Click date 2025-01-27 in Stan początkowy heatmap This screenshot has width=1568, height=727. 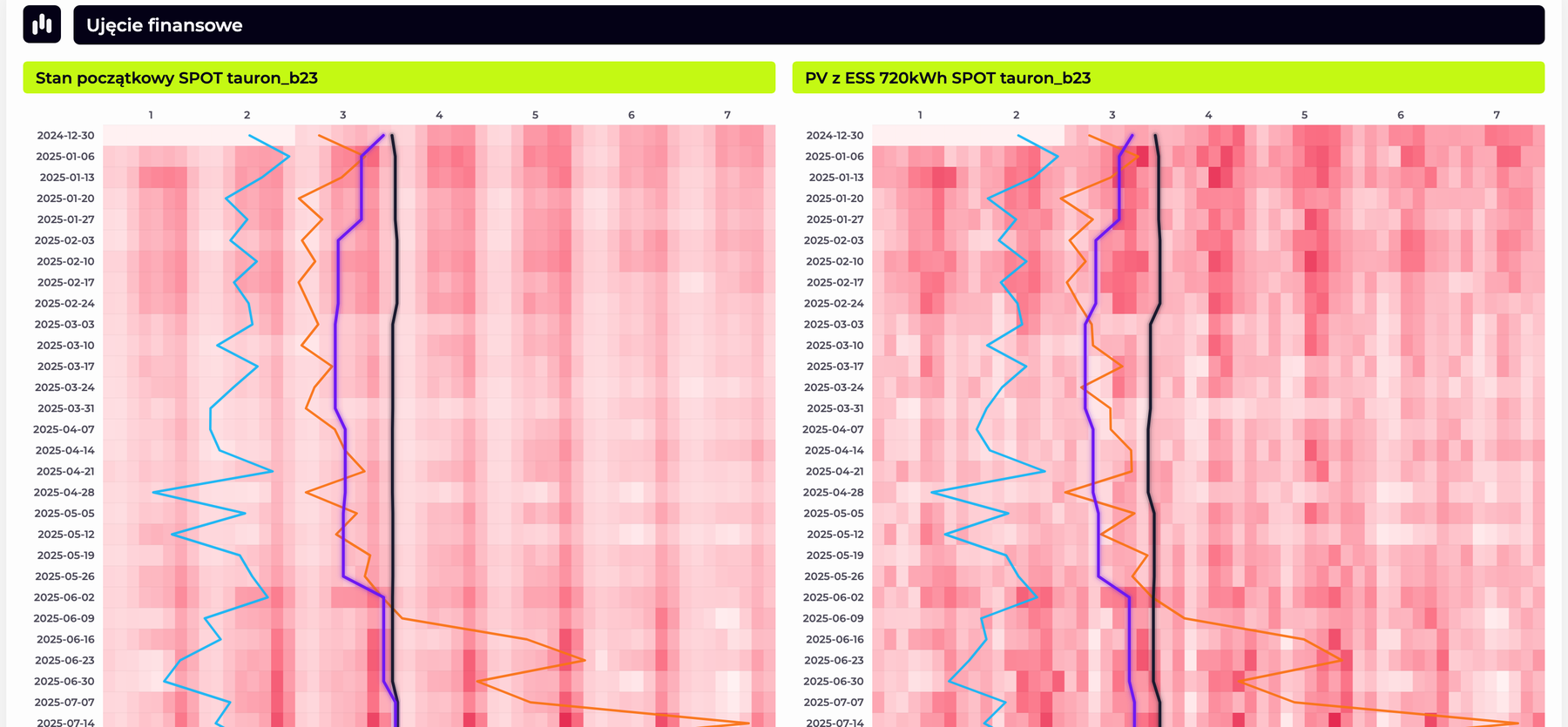pos(66,219)
